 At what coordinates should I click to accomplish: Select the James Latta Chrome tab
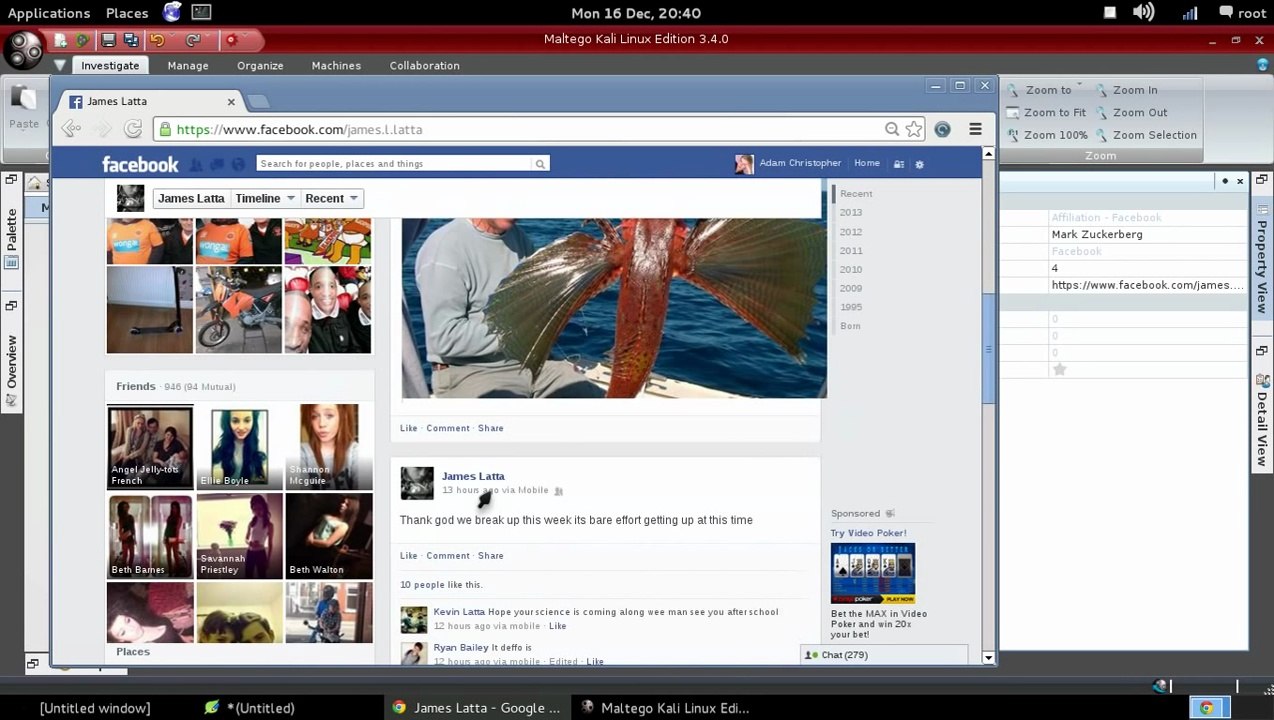pyautogui.click(x=150, y=101)
